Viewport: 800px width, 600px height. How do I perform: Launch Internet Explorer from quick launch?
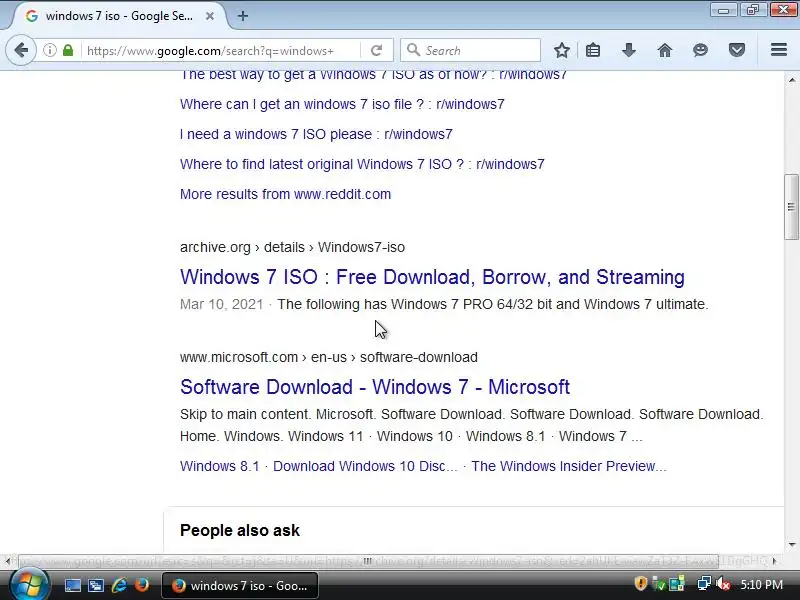click(119, 585)
